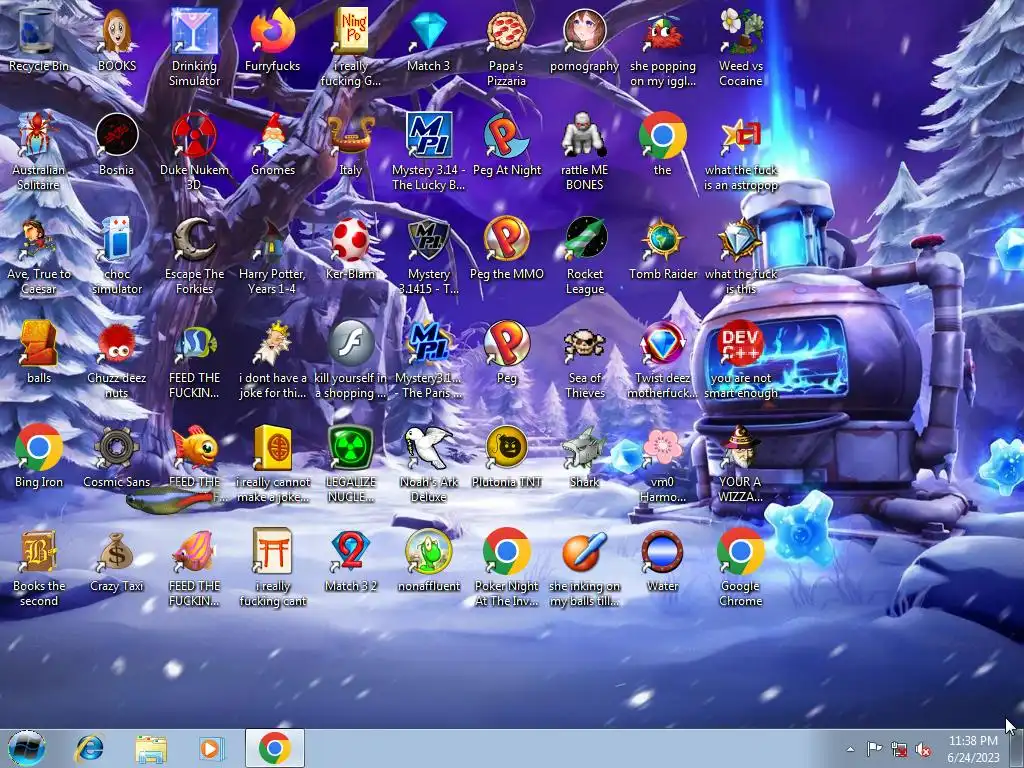Open Match 3 2 shortcut
Viewport: 1024px width, 768px height.
coord(350,560)
